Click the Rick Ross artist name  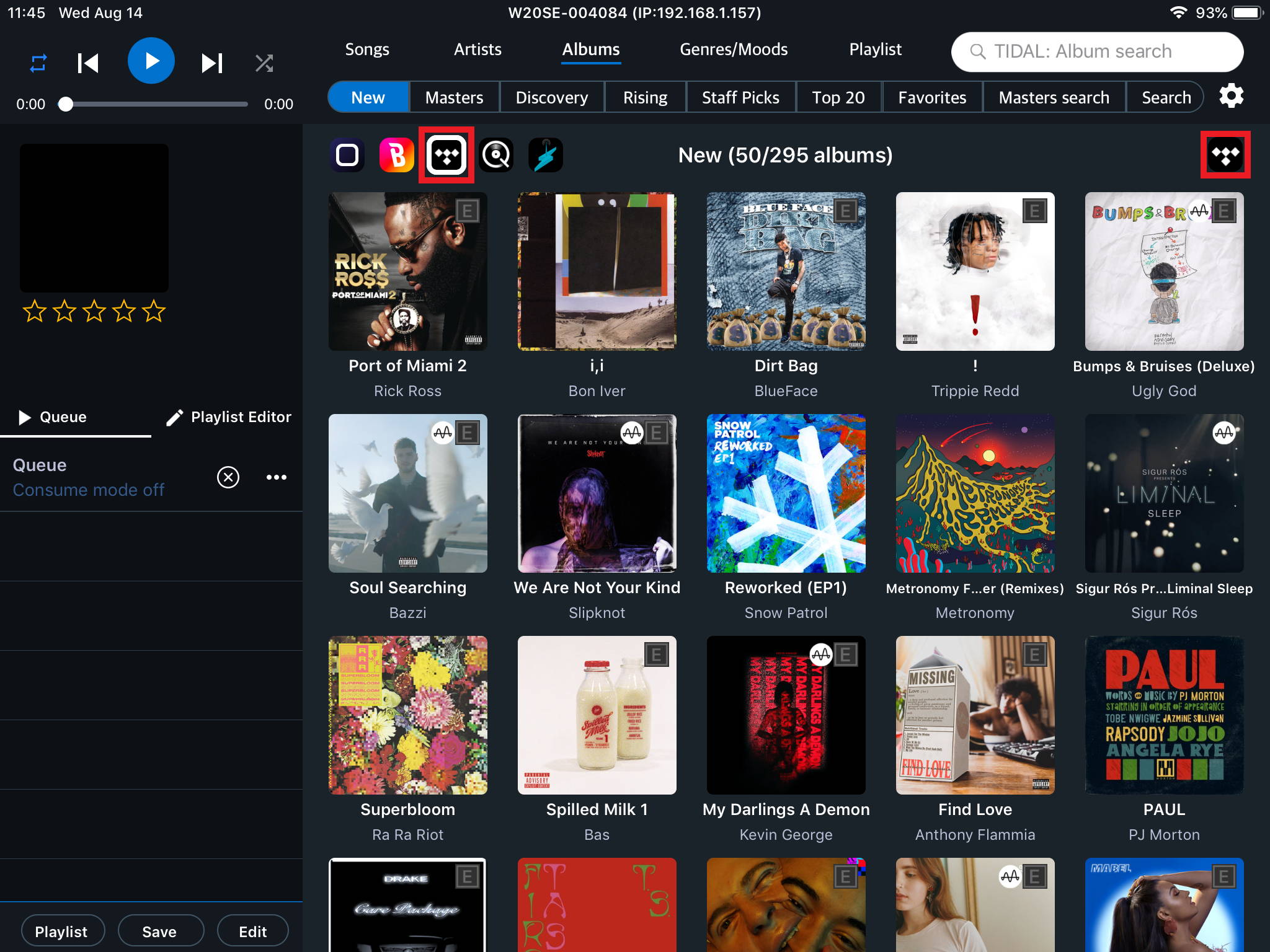(x=408, y=391)
